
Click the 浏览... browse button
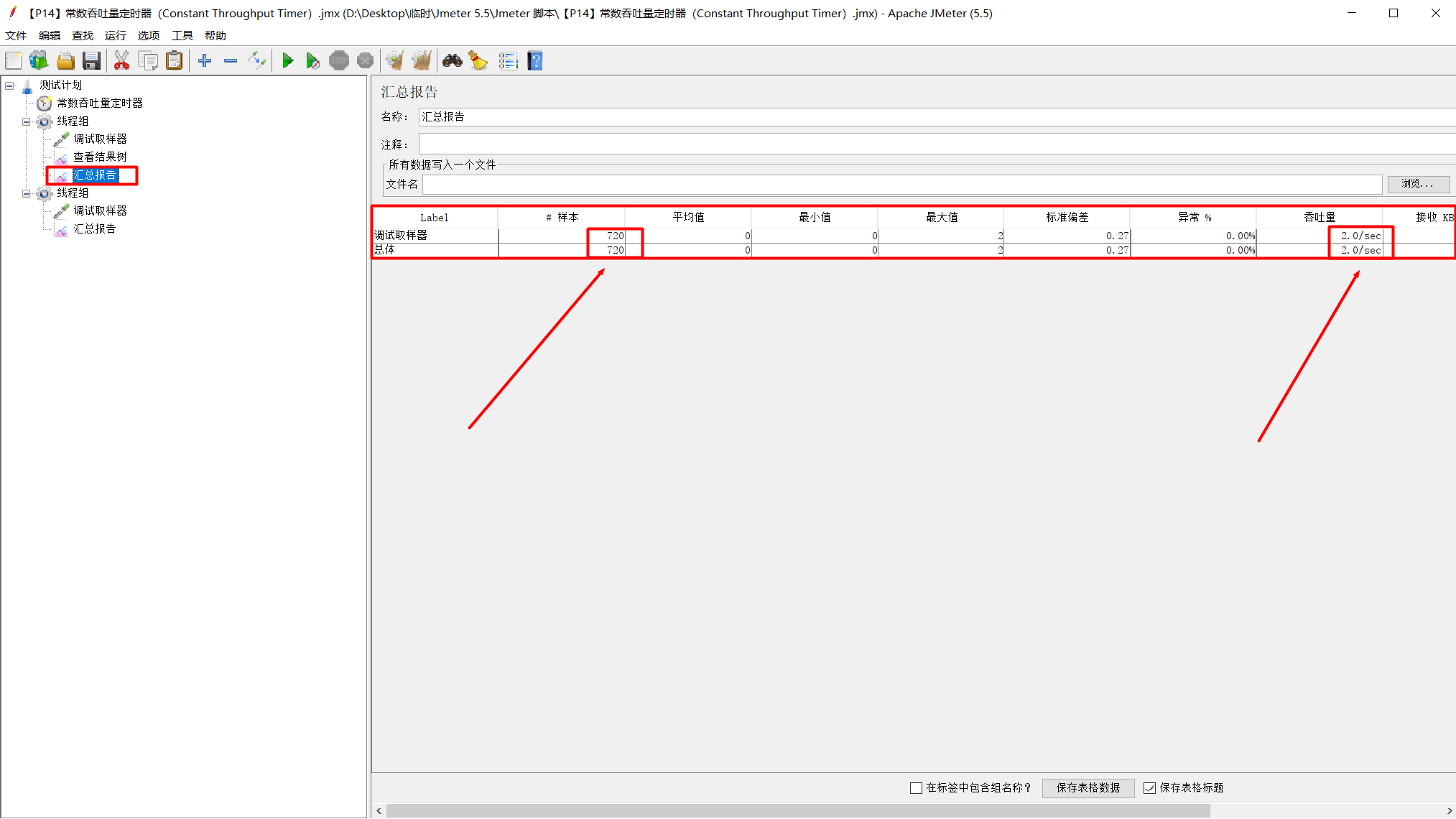1417,184
